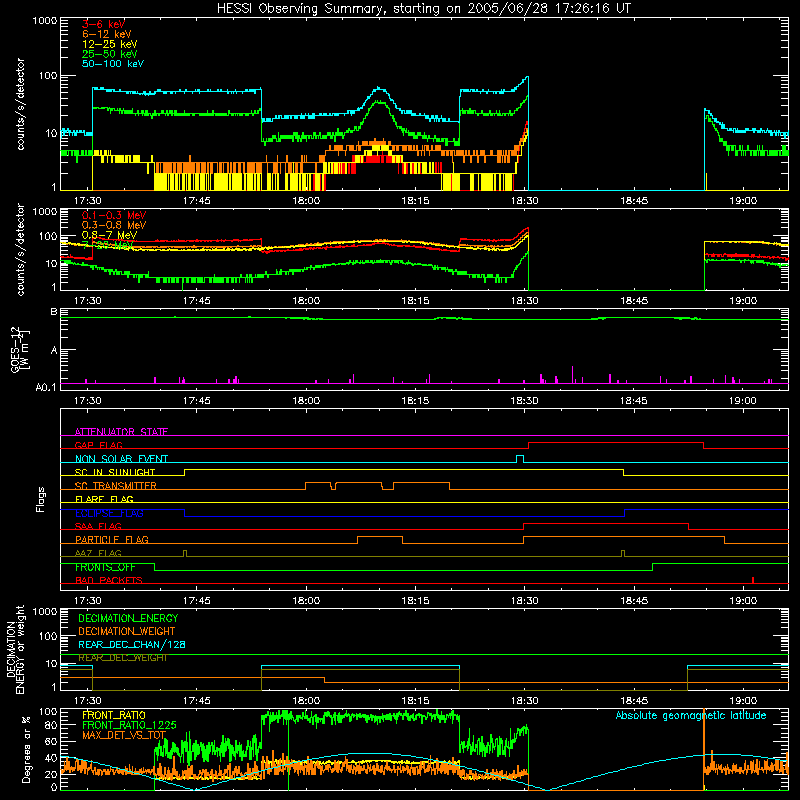Click the ATTENUATOR_STATE flag label

tap(121, 432)
